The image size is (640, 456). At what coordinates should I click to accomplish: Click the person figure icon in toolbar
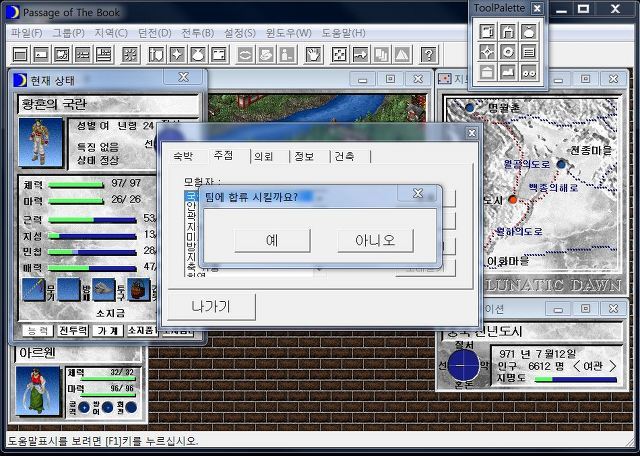click(x=287, y=54)
